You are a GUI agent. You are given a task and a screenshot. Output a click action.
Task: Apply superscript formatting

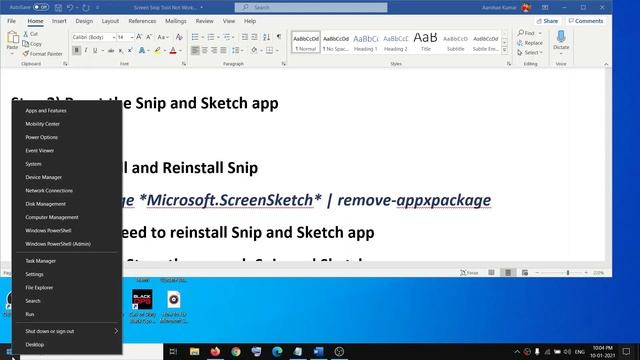(x=130, y=50)
